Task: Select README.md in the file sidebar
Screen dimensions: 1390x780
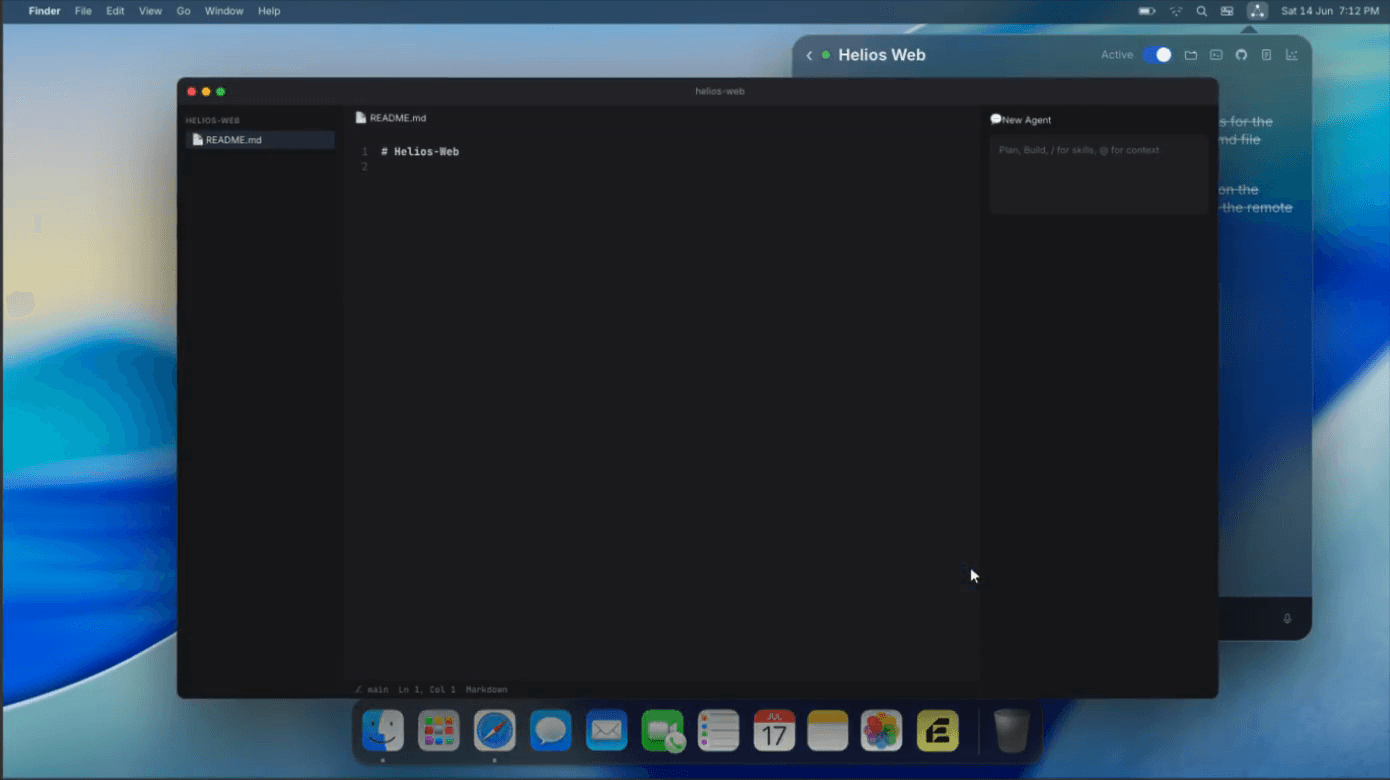Action: point(260,140)
